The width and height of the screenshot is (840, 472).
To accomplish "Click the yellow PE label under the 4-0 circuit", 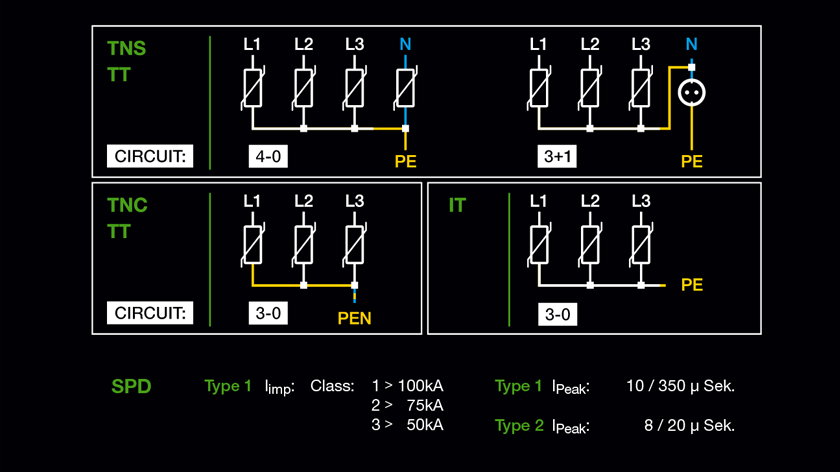I will pos(406,161).
